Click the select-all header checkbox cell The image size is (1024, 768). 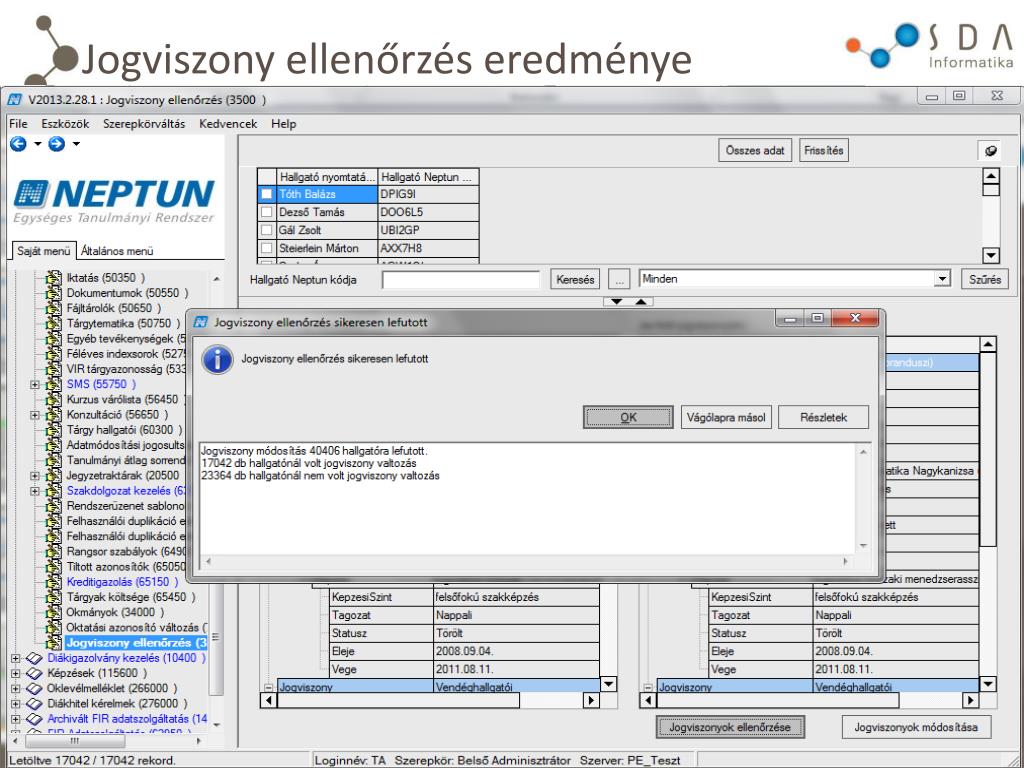pyautogui.click(x=266, y=176)
